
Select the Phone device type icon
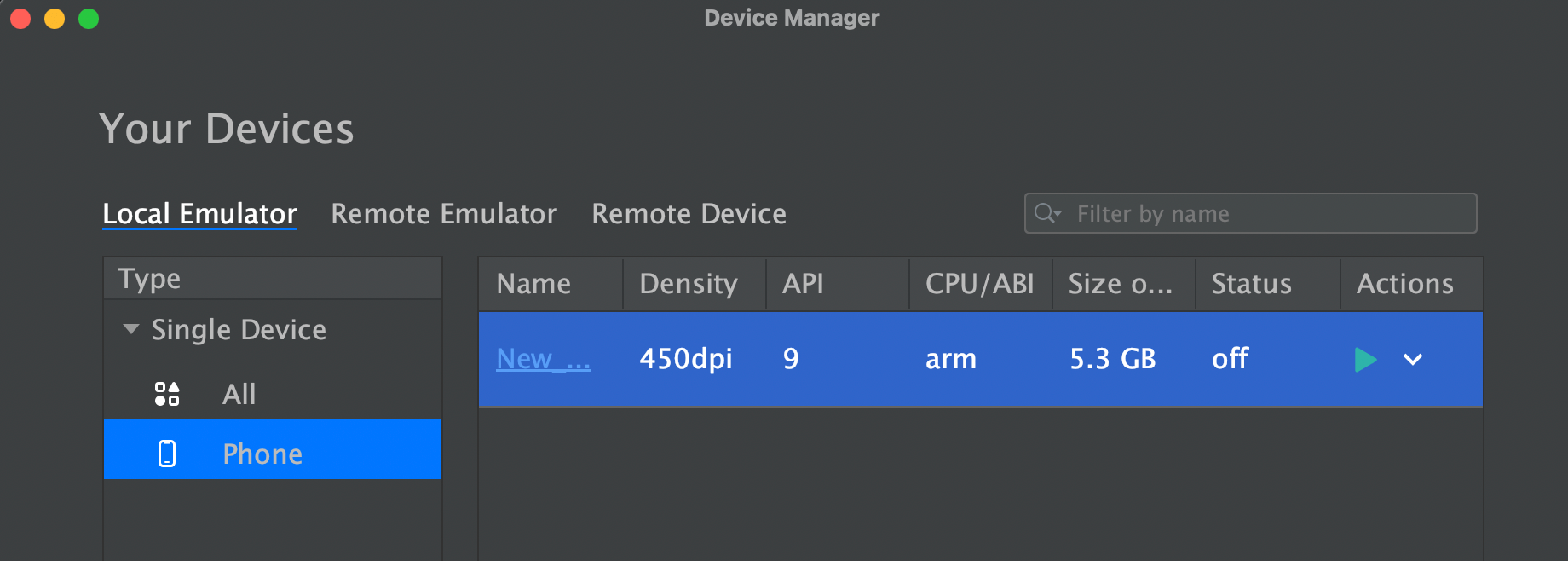coord(167,454)
